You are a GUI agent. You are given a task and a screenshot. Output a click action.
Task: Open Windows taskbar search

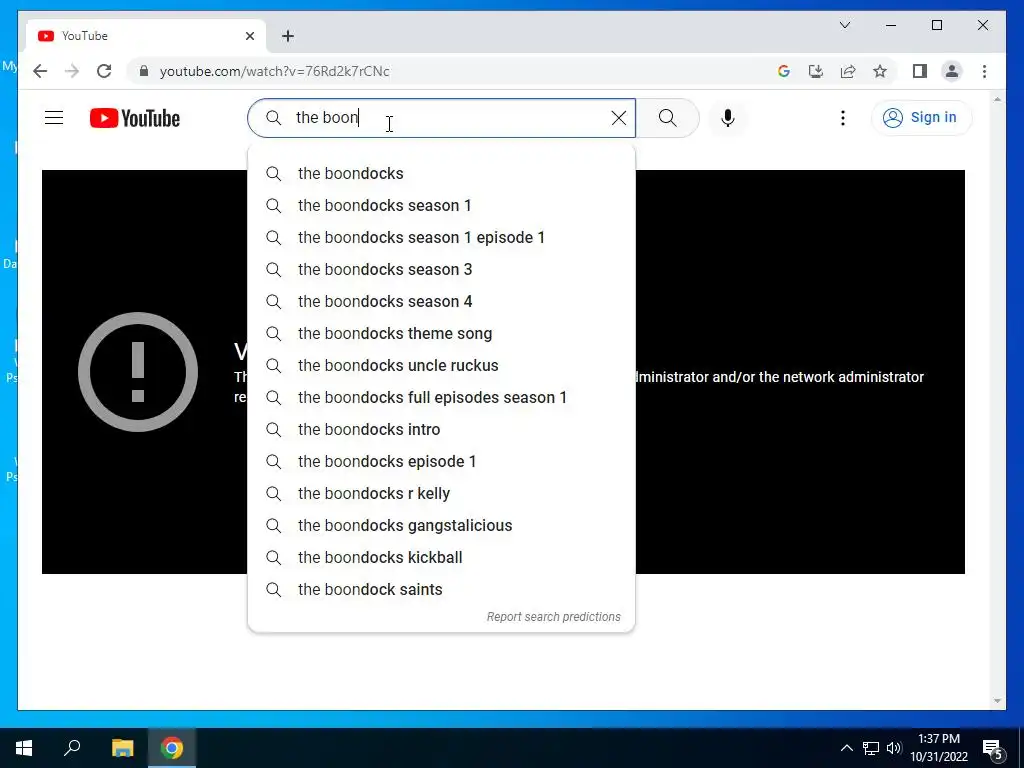tap(72, 748)
